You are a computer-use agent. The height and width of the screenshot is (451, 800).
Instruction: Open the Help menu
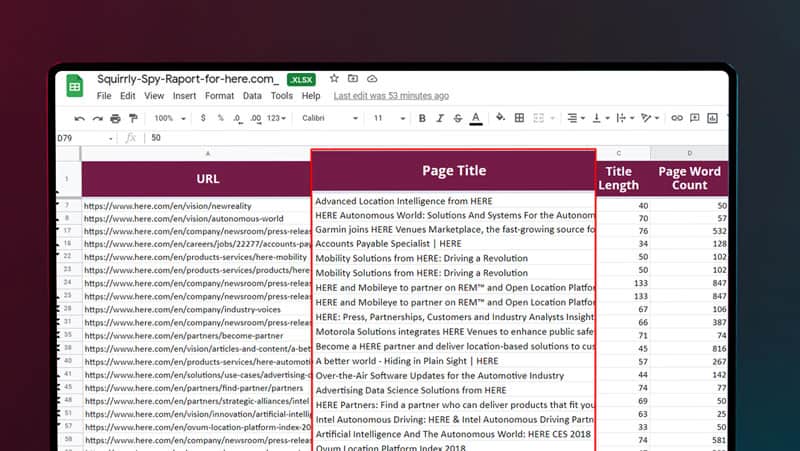click(x=311, y=96)
